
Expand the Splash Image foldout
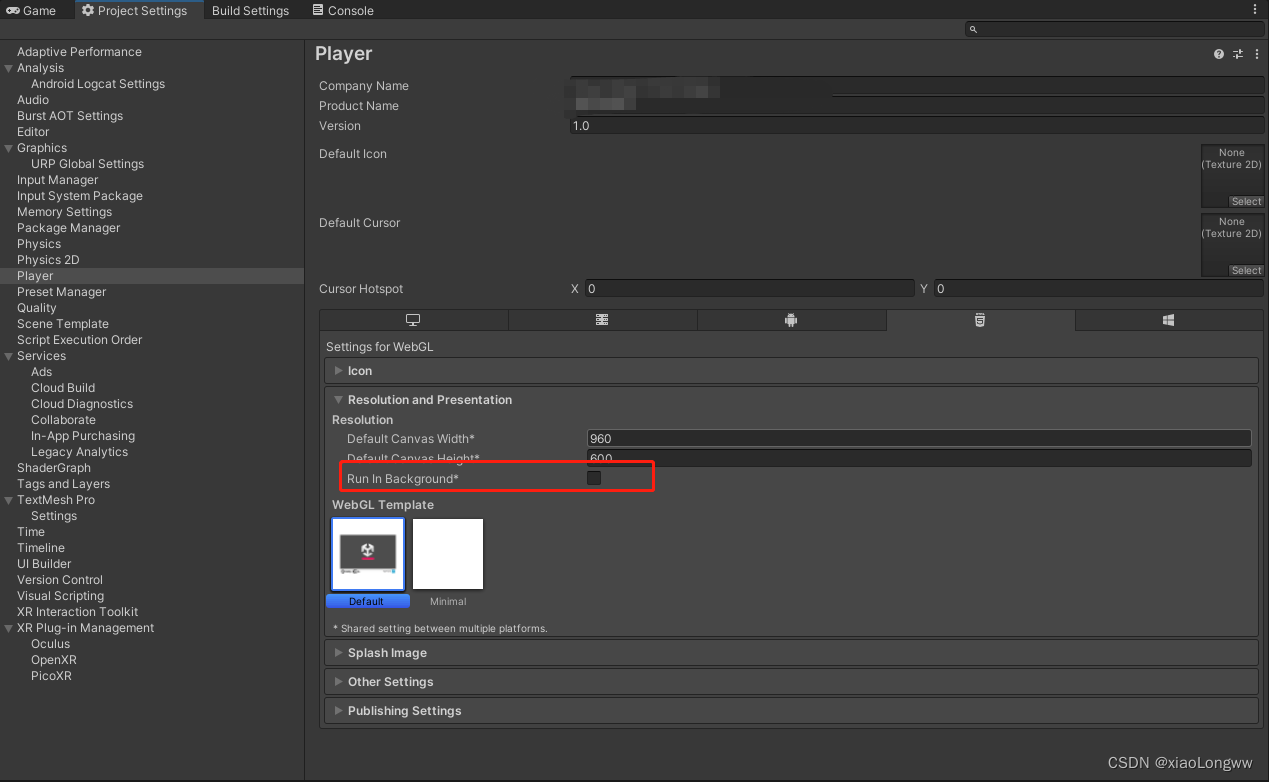pyautogui.click(x=339, y=653)
